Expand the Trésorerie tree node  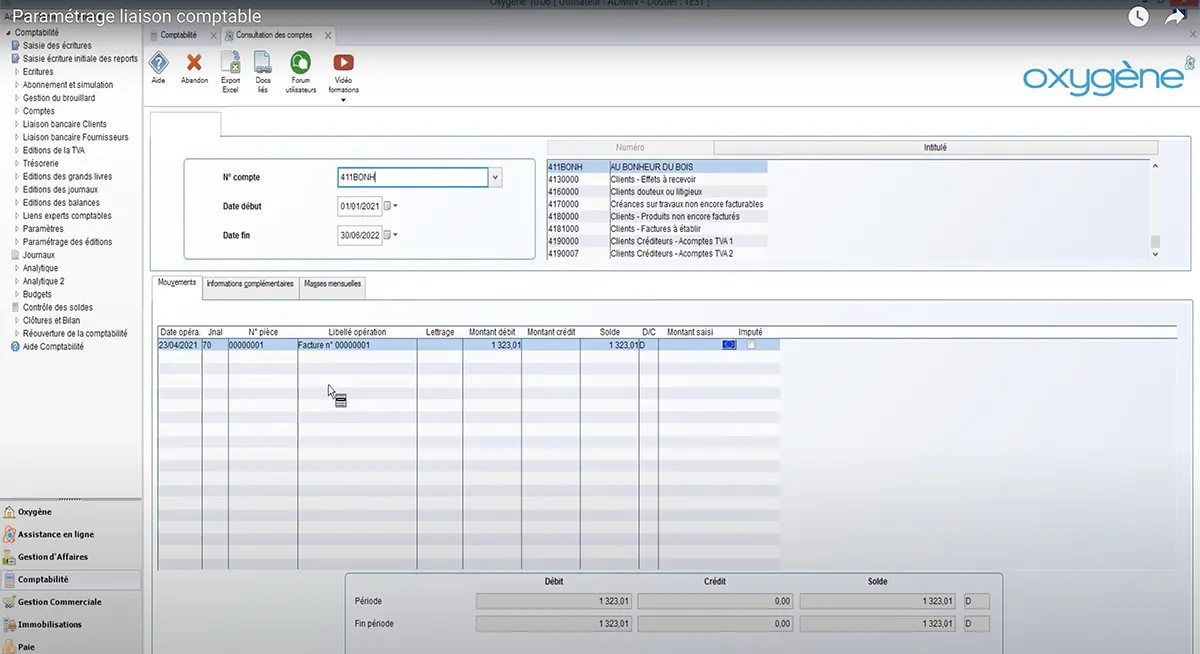(17, 163)
